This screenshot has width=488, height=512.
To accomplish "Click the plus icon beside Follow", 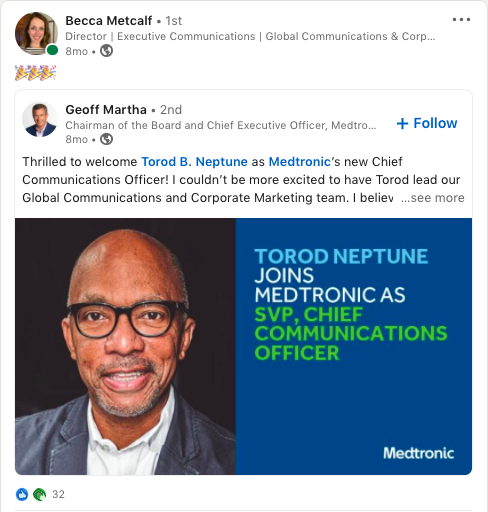I will 402,123.
